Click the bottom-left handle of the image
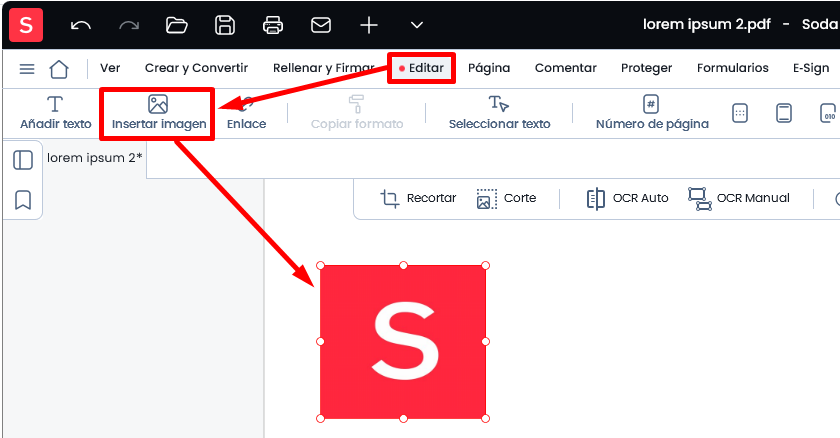Viewport: 840px width, 438px height. pos(320,419)
